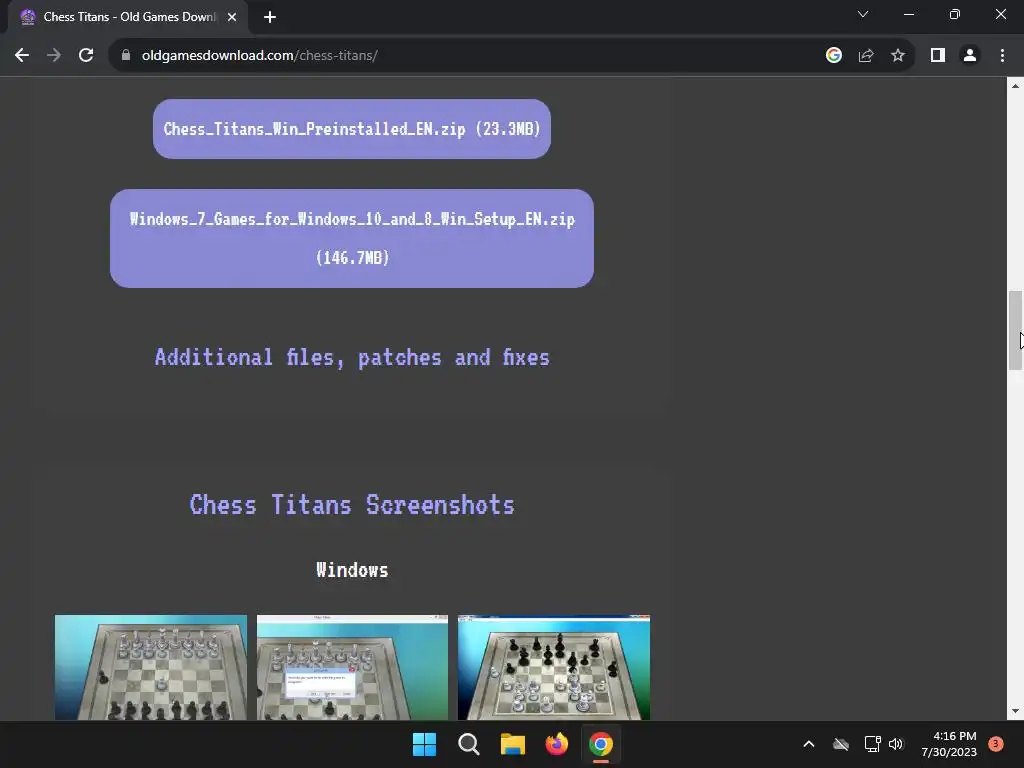Open the volume tray icon
This screenshot has height=768, width=1024.
[x=896, y=744]
